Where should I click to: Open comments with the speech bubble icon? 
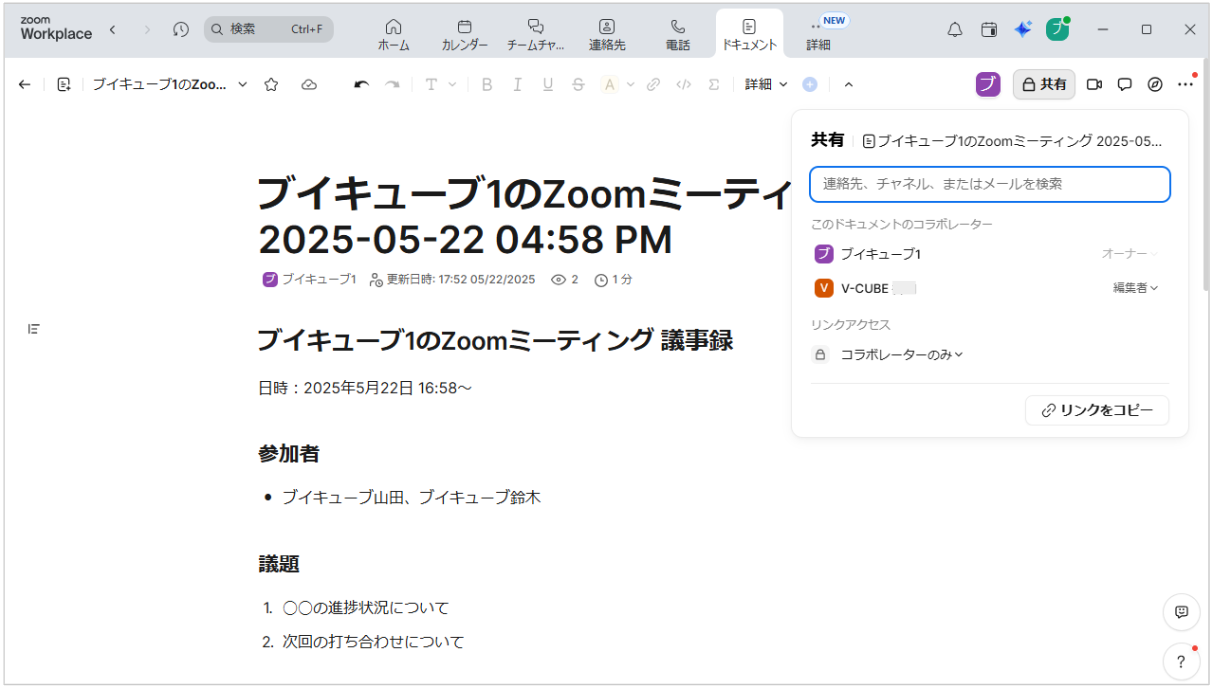(1124, 85)
